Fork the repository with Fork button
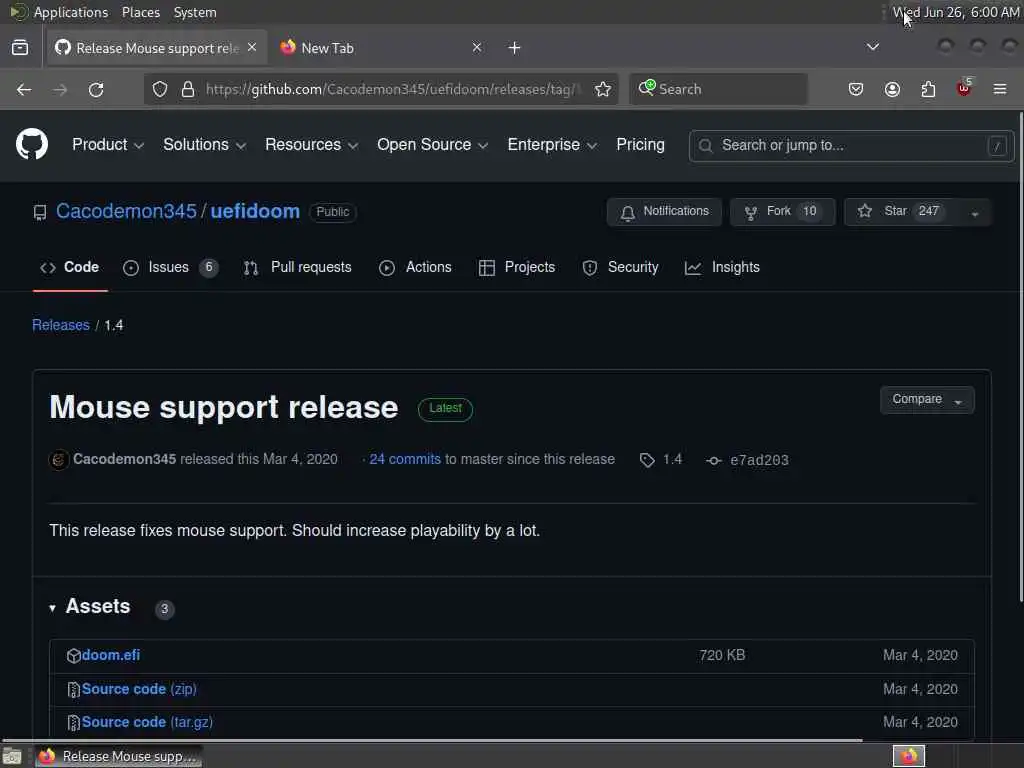Viewport: 1024px width, 768px height. [x=782, y=212]
